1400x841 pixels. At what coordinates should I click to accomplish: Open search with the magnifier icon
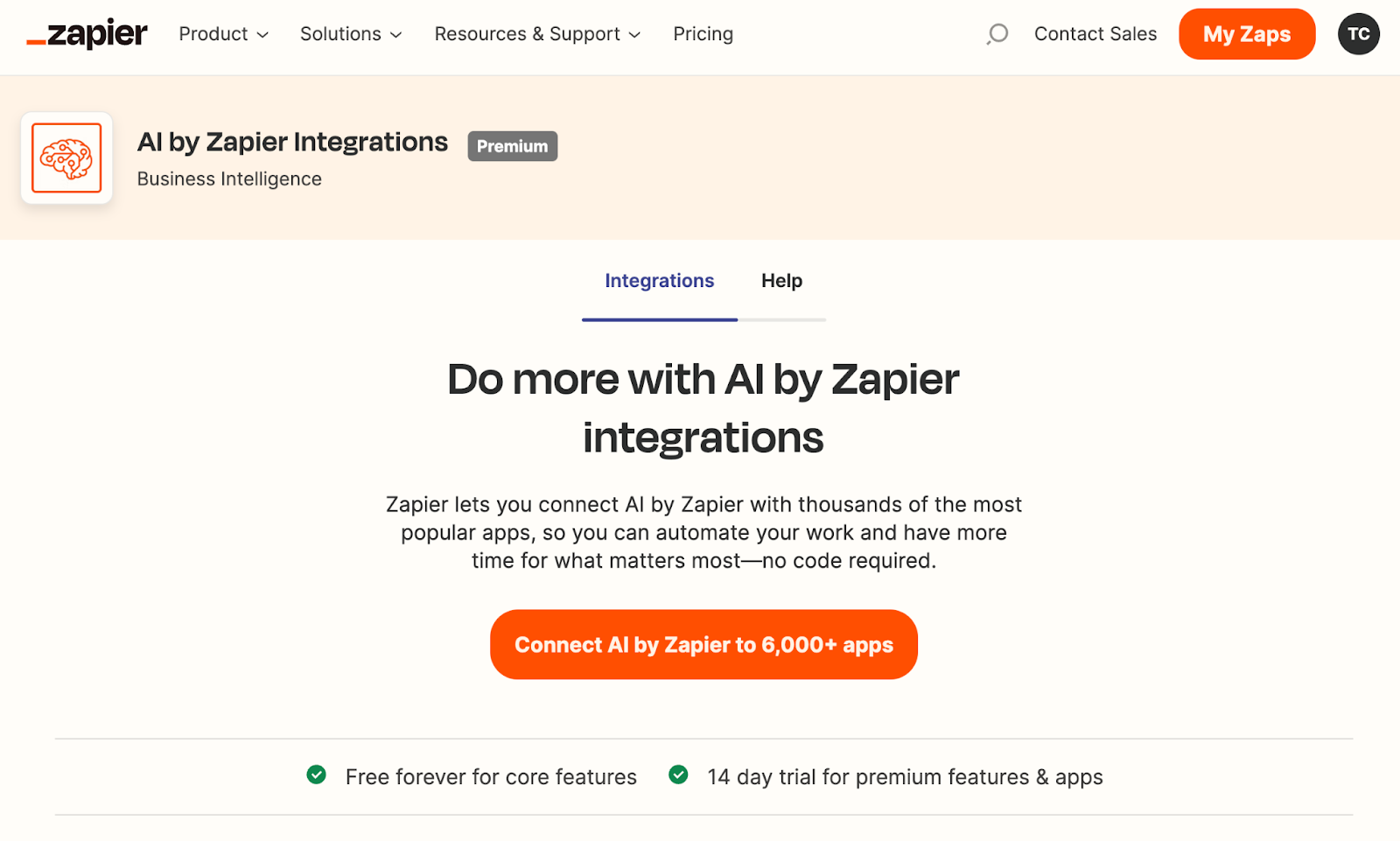click(x=997, y=34)
